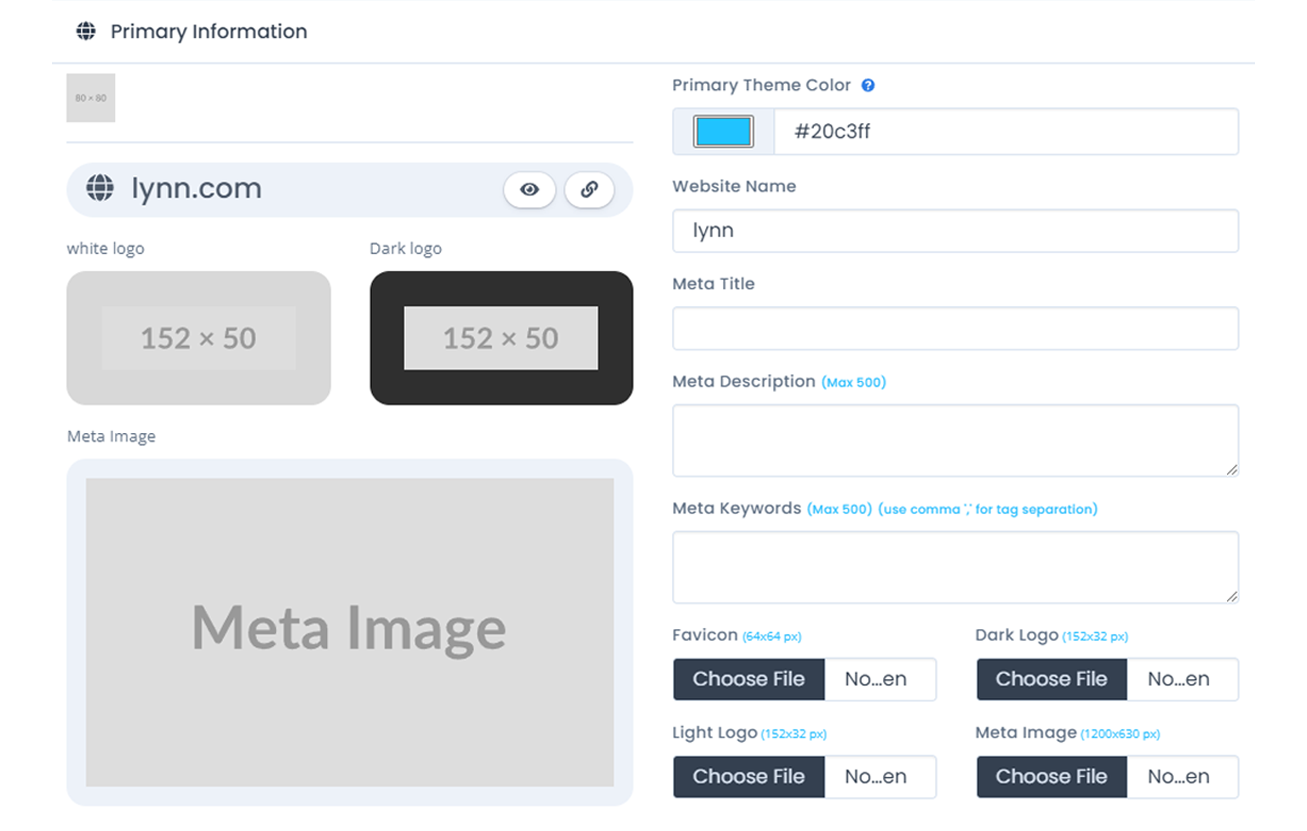This screenshot has width=1307, height=831.
Task: Click the comma tag separation hint
Action: point(988,509)
